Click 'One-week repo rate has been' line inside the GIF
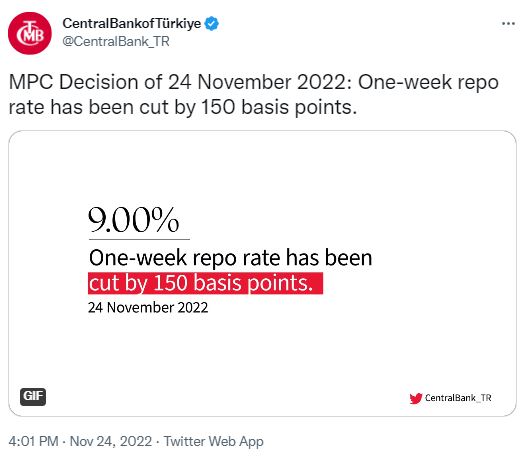Viewport: 529px width, 461px height. pyautogui.click(x=230, y=257)
